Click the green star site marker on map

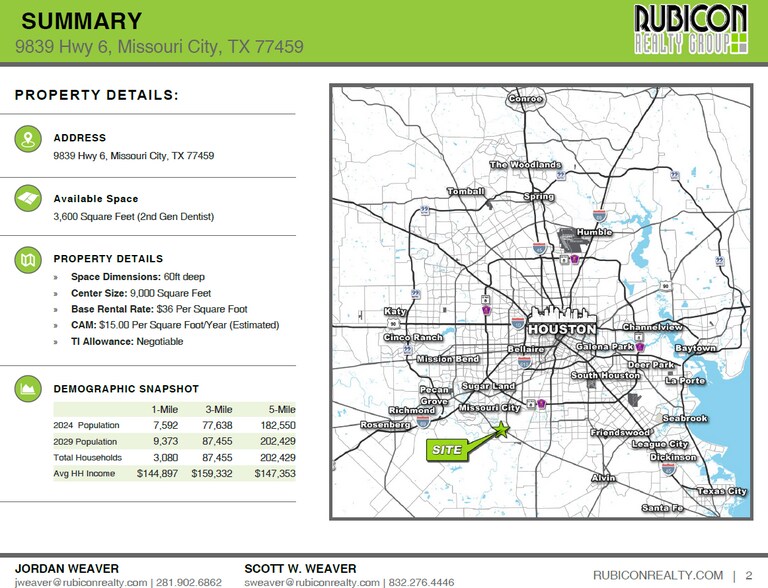point(502,429)
